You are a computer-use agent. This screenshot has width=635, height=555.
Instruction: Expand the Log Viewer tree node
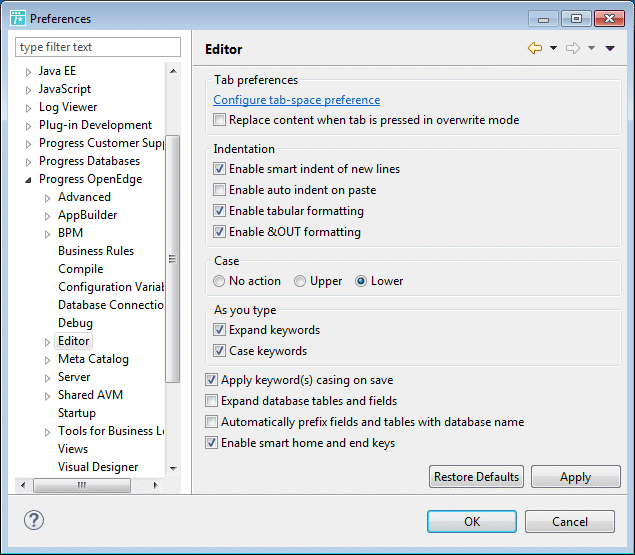(28, 109)
